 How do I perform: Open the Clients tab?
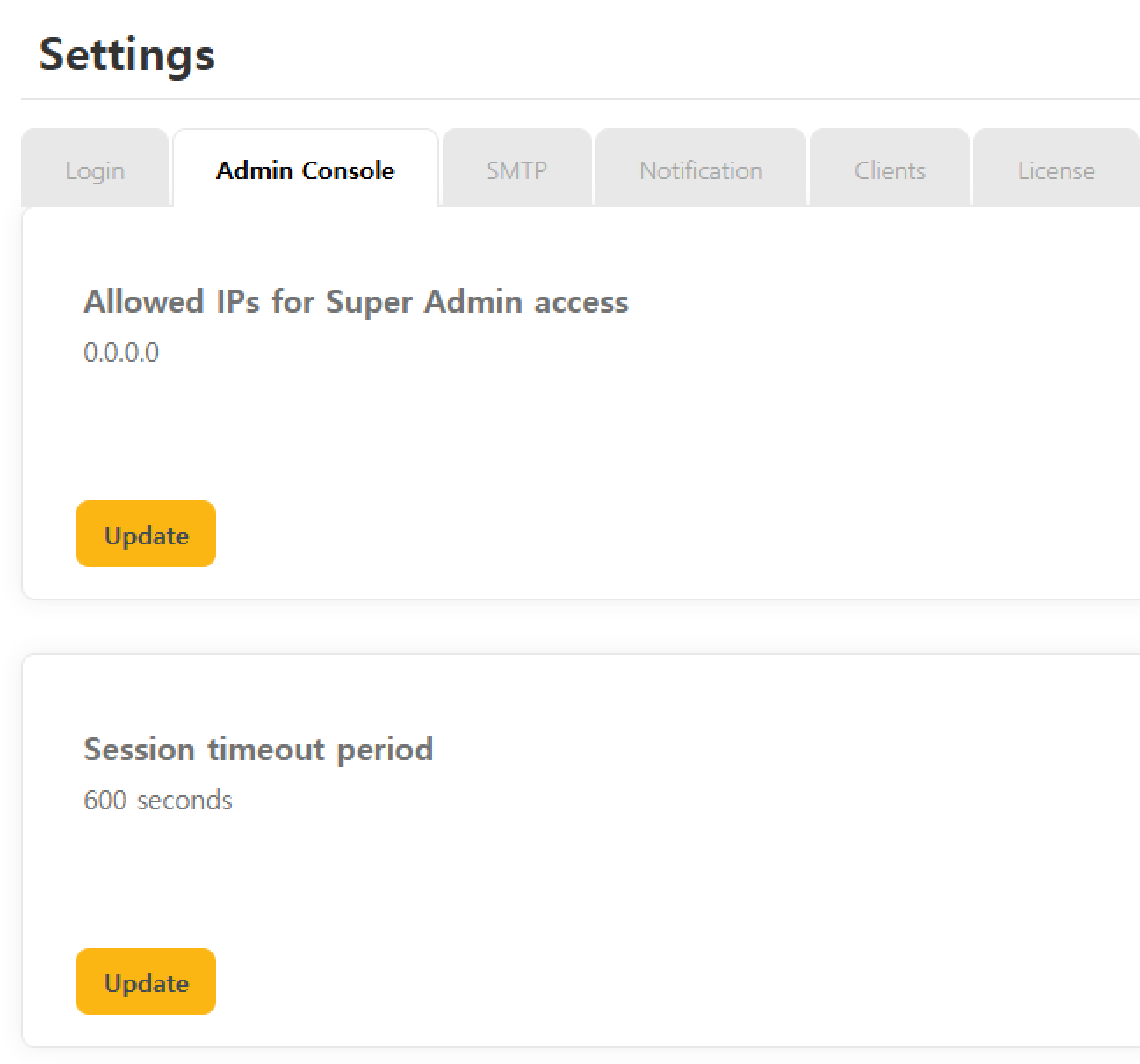(889, 169)
